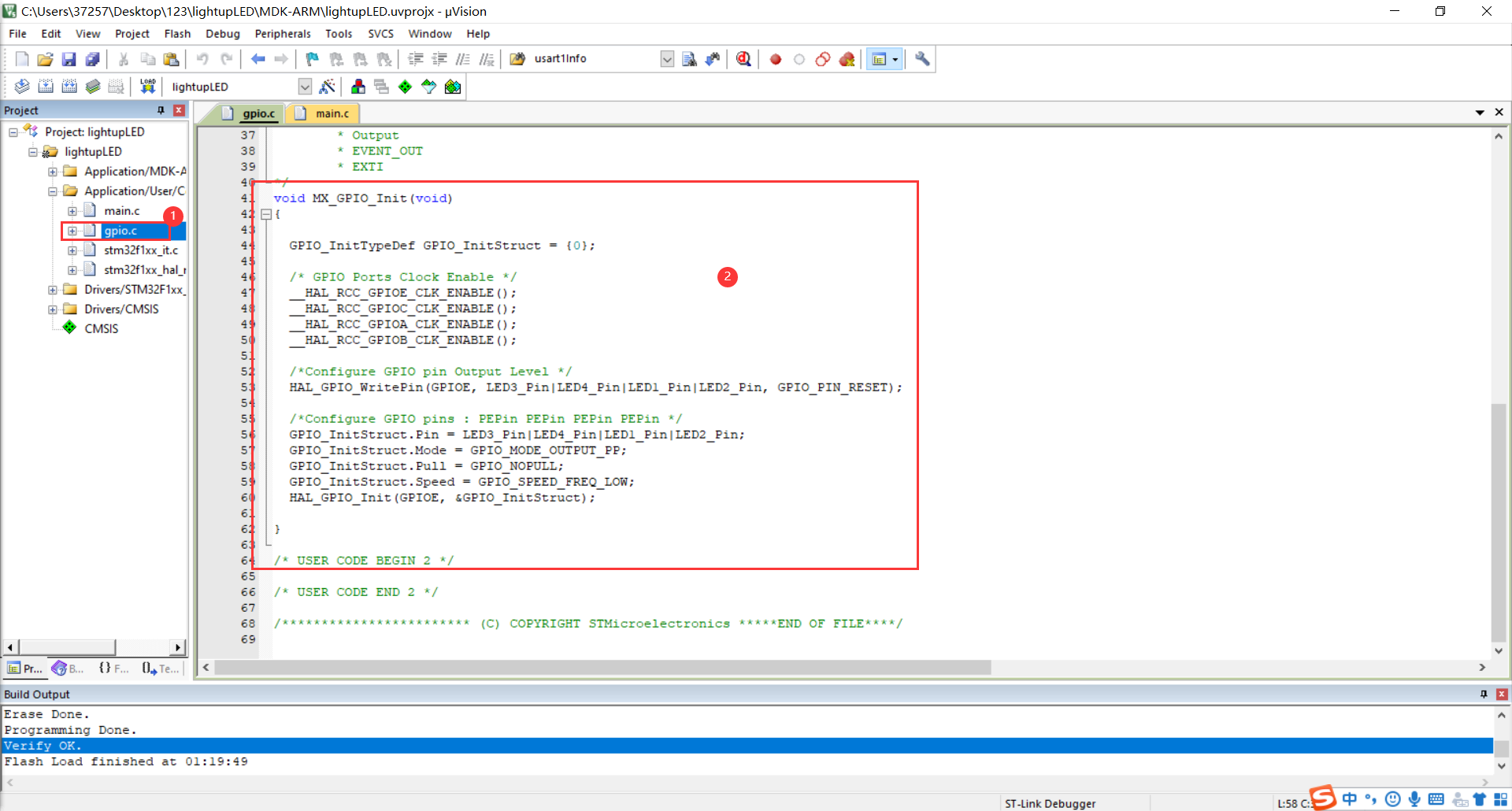Toggle auto-hide pin on Build Output panel
Viewport: 1512px width, 811px height.
1484,694
